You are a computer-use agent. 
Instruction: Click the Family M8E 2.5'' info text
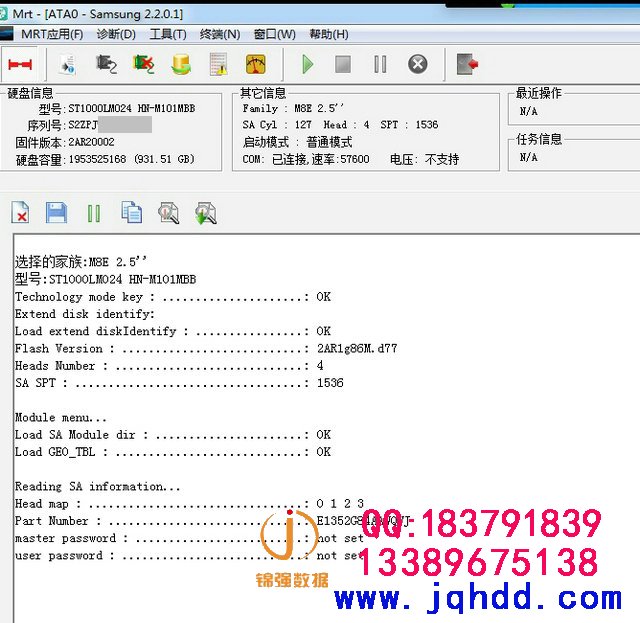tap(293, 108)
